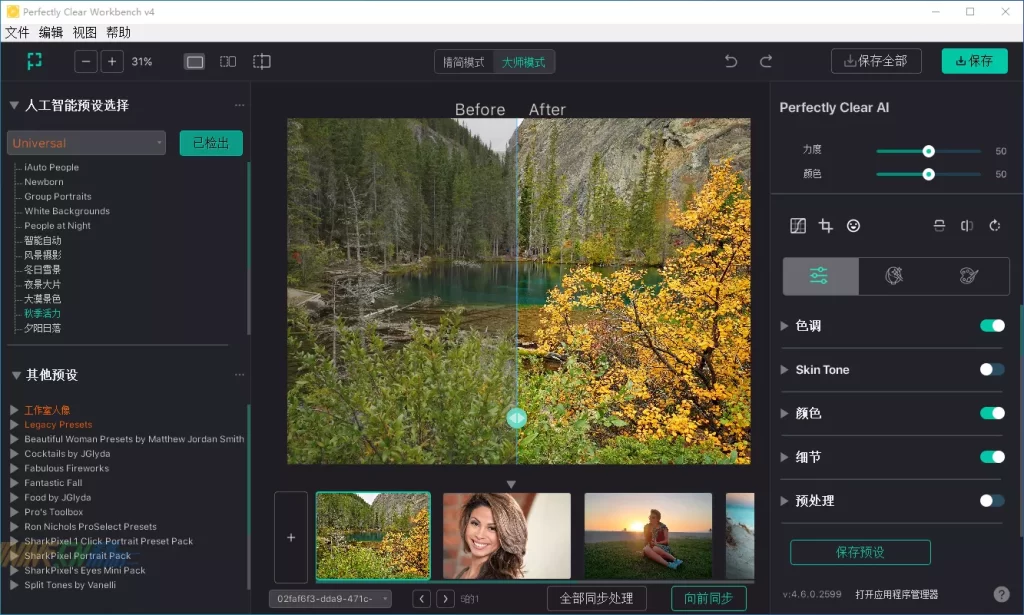1024x615 pixels.
Task: Open the paint palette tab icon
Action: (969, 276)
